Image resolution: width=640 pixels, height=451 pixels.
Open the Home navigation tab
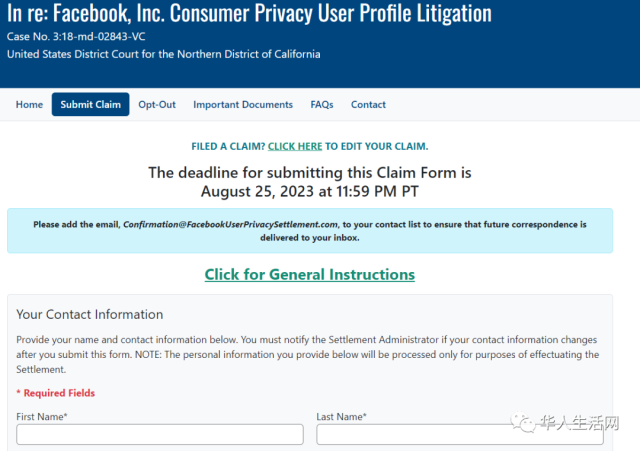(x=29, y=104)
